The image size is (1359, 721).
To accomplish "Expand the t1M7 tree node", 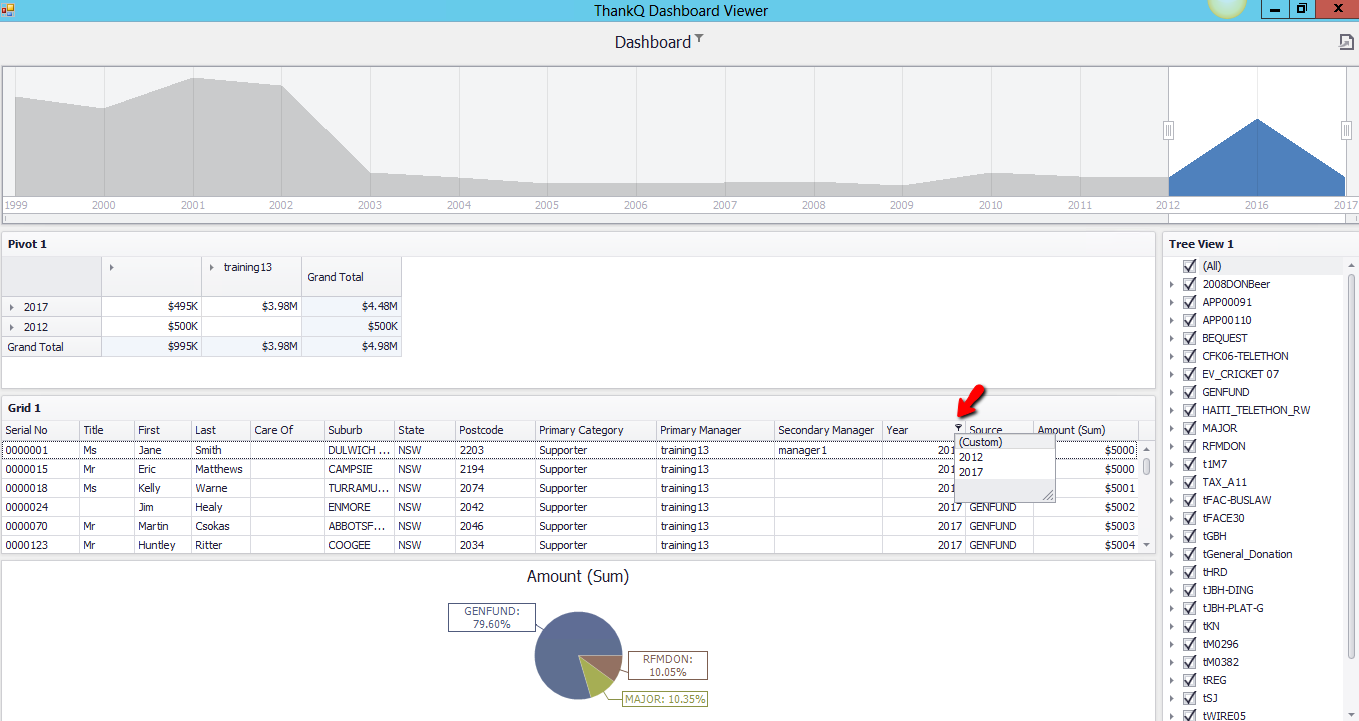I will pyautogui.click(x=1172, y=464).
